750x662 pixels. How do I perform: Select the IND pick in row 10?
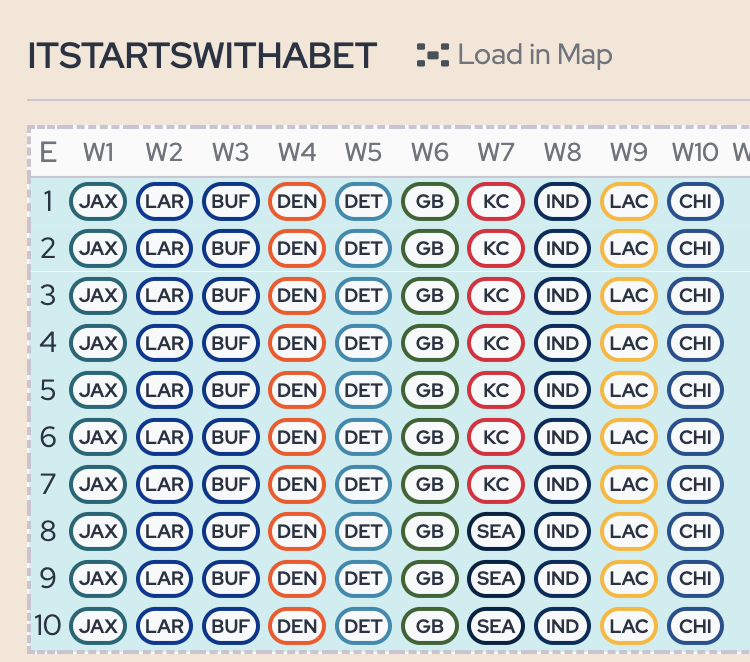(x=562, y=626)
